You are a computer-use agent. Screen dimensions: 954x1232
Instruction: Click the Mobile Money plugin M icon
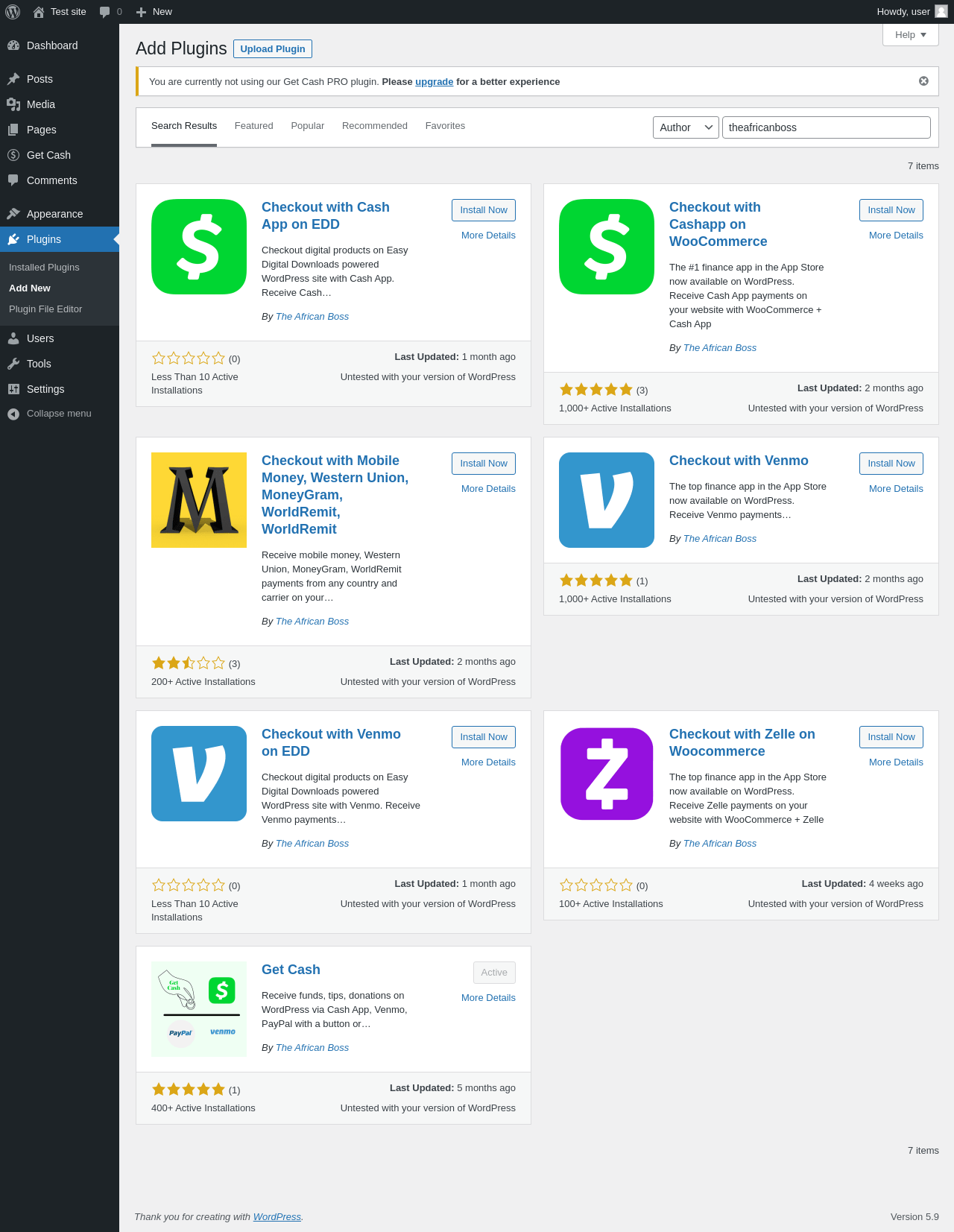click(199, 500)
